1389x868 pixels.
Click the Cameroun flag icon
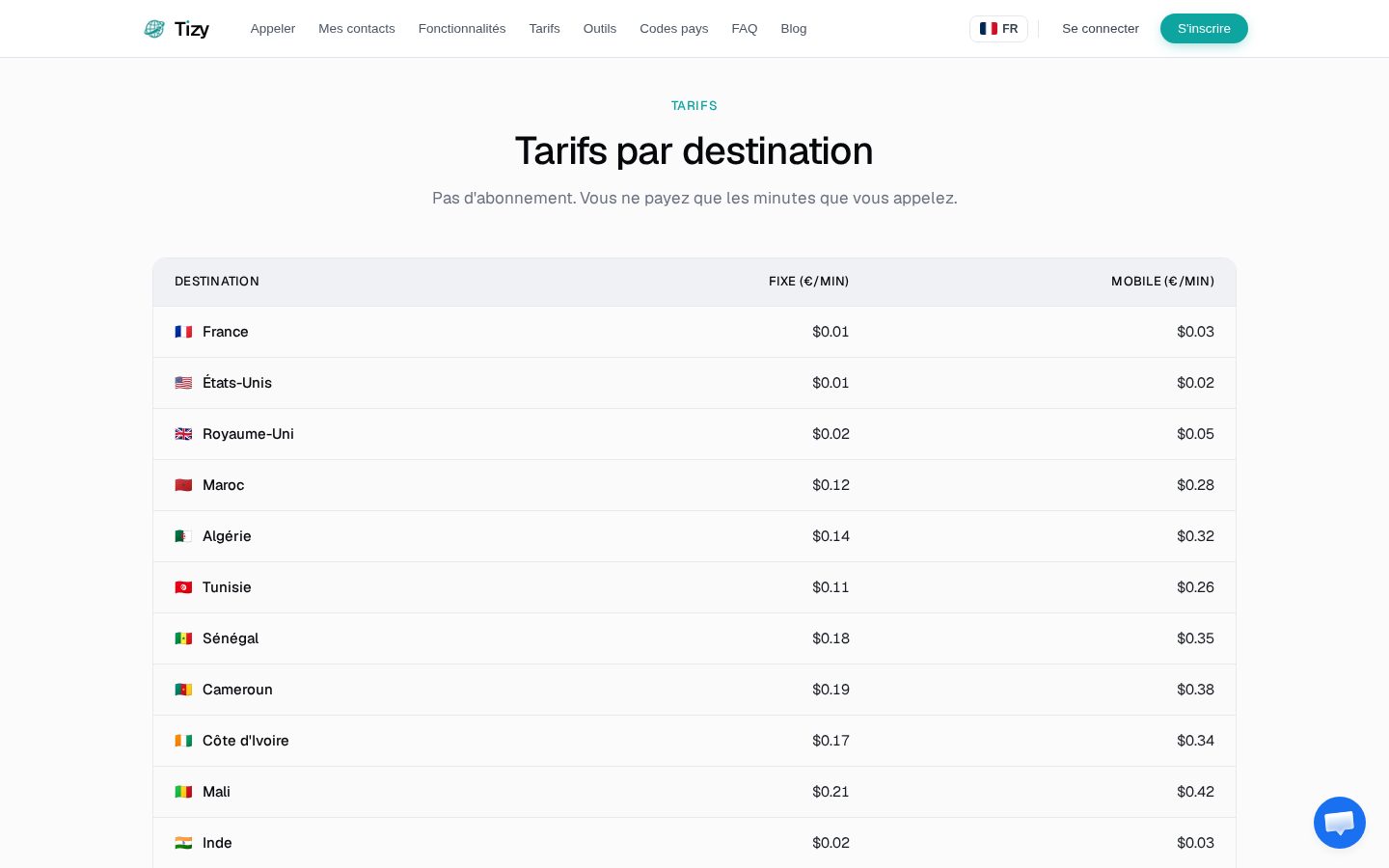(183, 690)
